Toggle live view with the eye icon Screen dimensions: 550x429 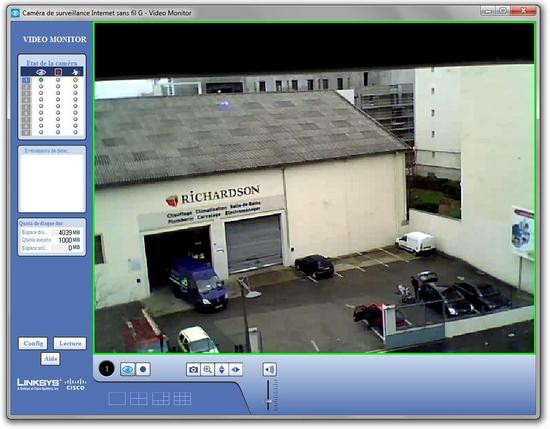coord(128,369)
